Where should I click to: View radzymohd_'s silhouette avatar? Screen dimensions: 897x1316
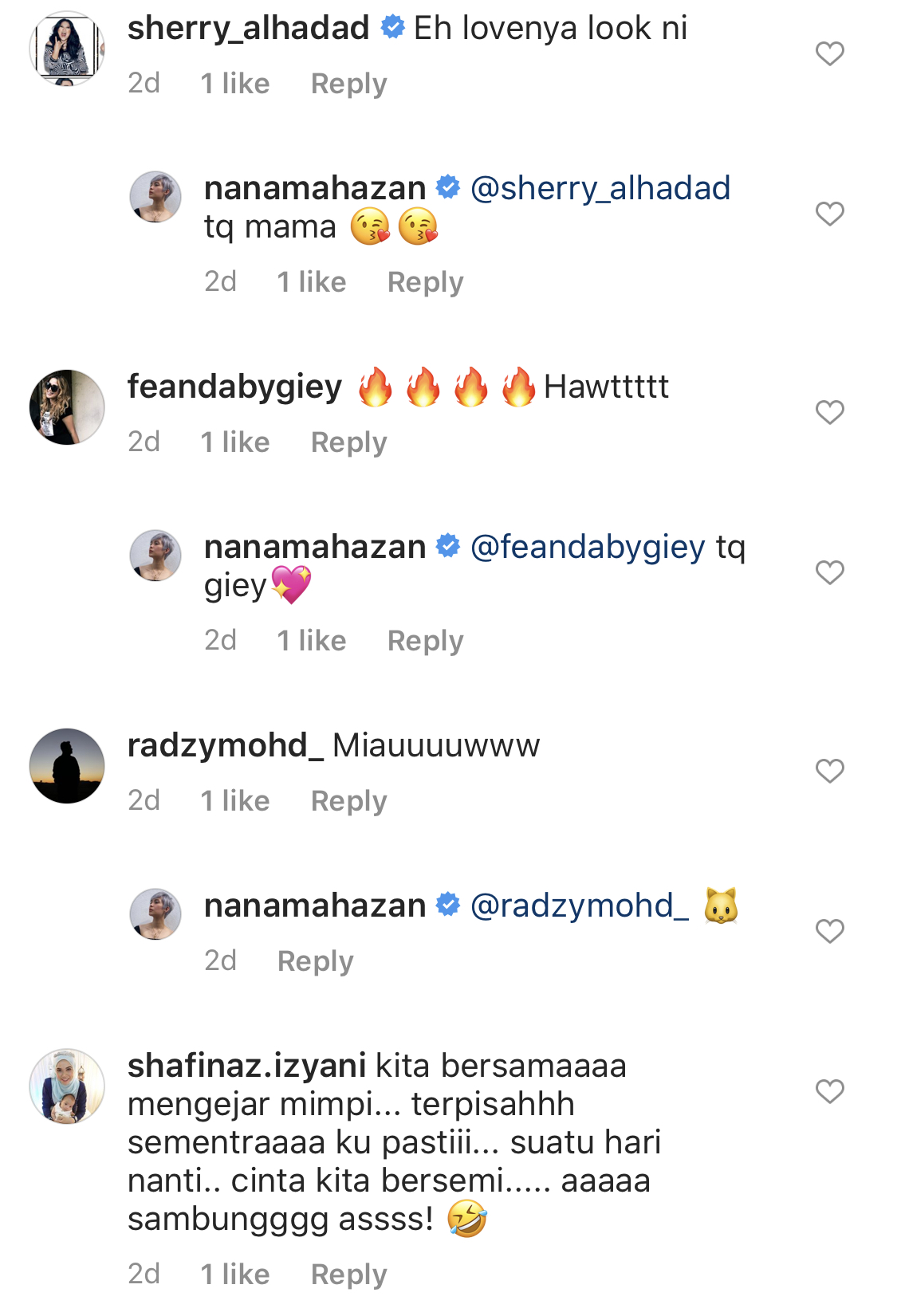[x=67, y=766]
